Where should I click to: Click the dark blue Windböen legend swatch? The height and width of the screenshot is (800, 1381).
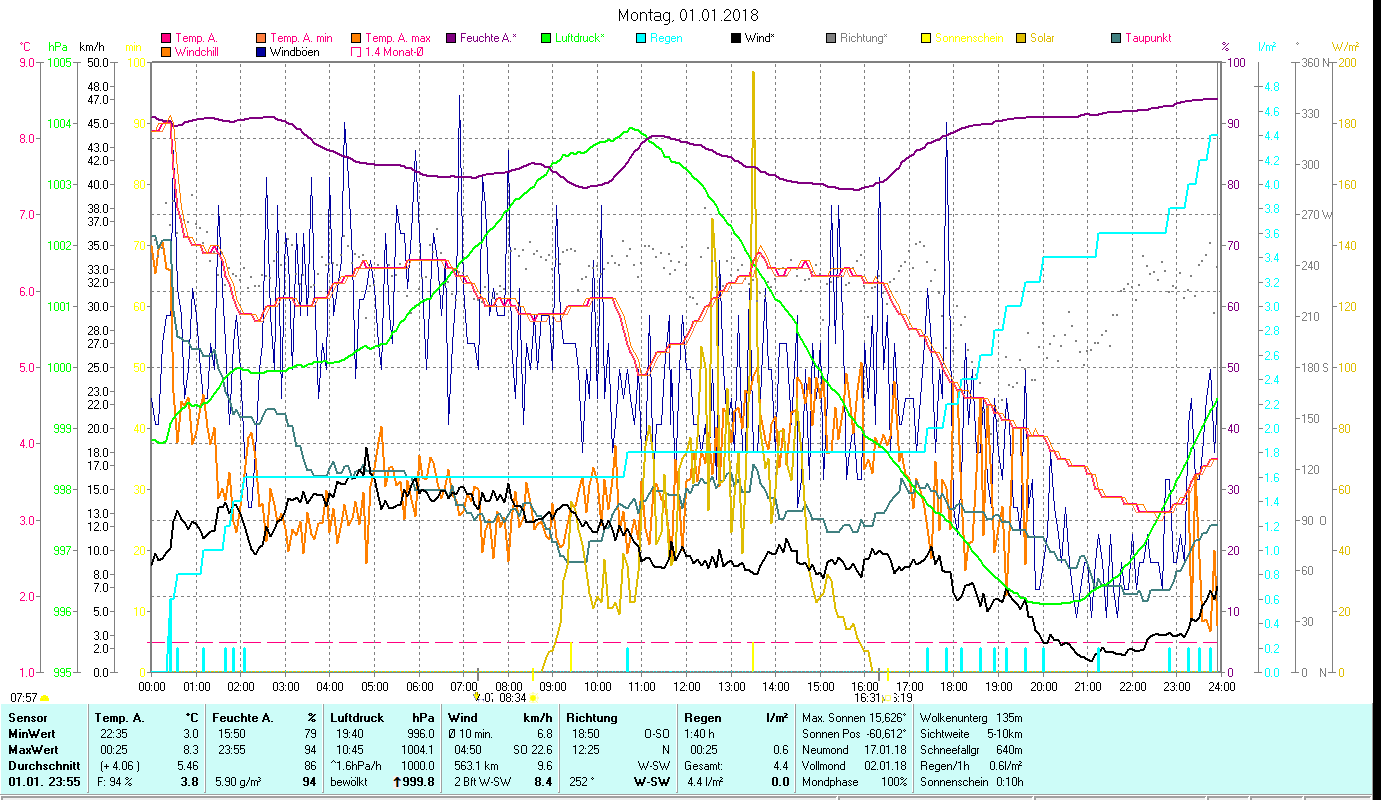point(260,51)
